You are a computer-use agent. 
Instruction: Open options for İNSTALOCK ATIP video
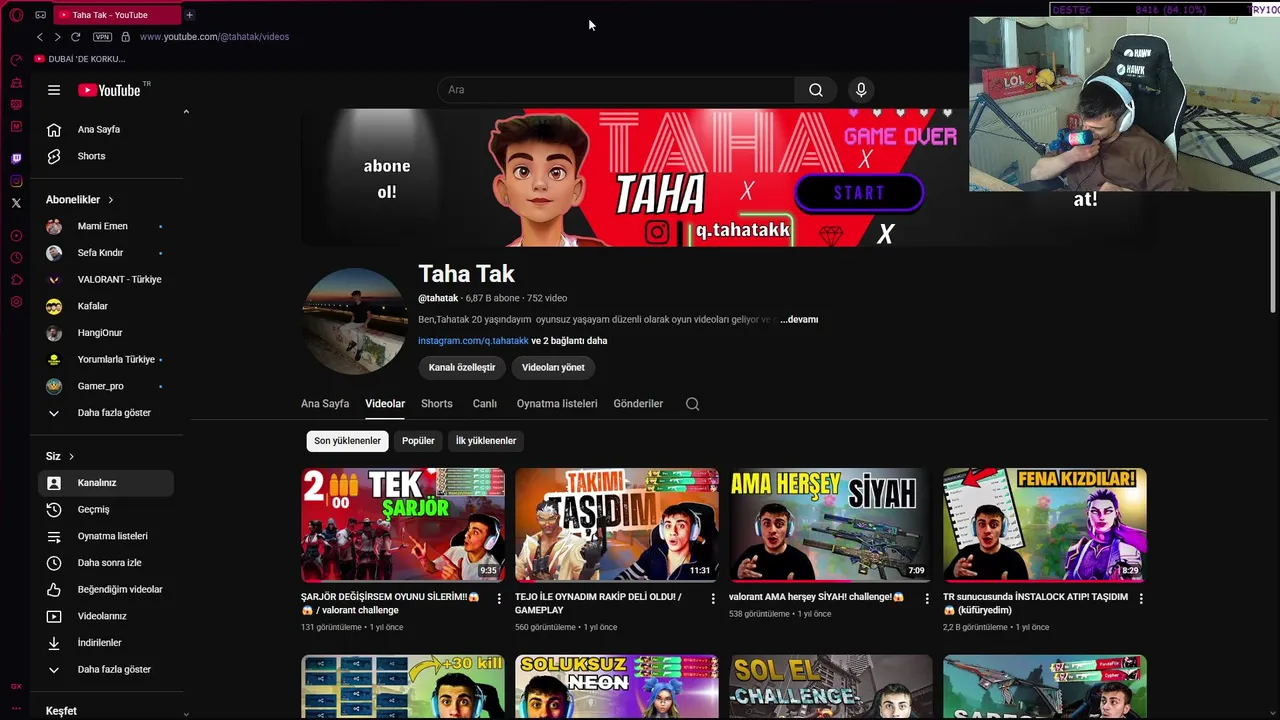1141,598
